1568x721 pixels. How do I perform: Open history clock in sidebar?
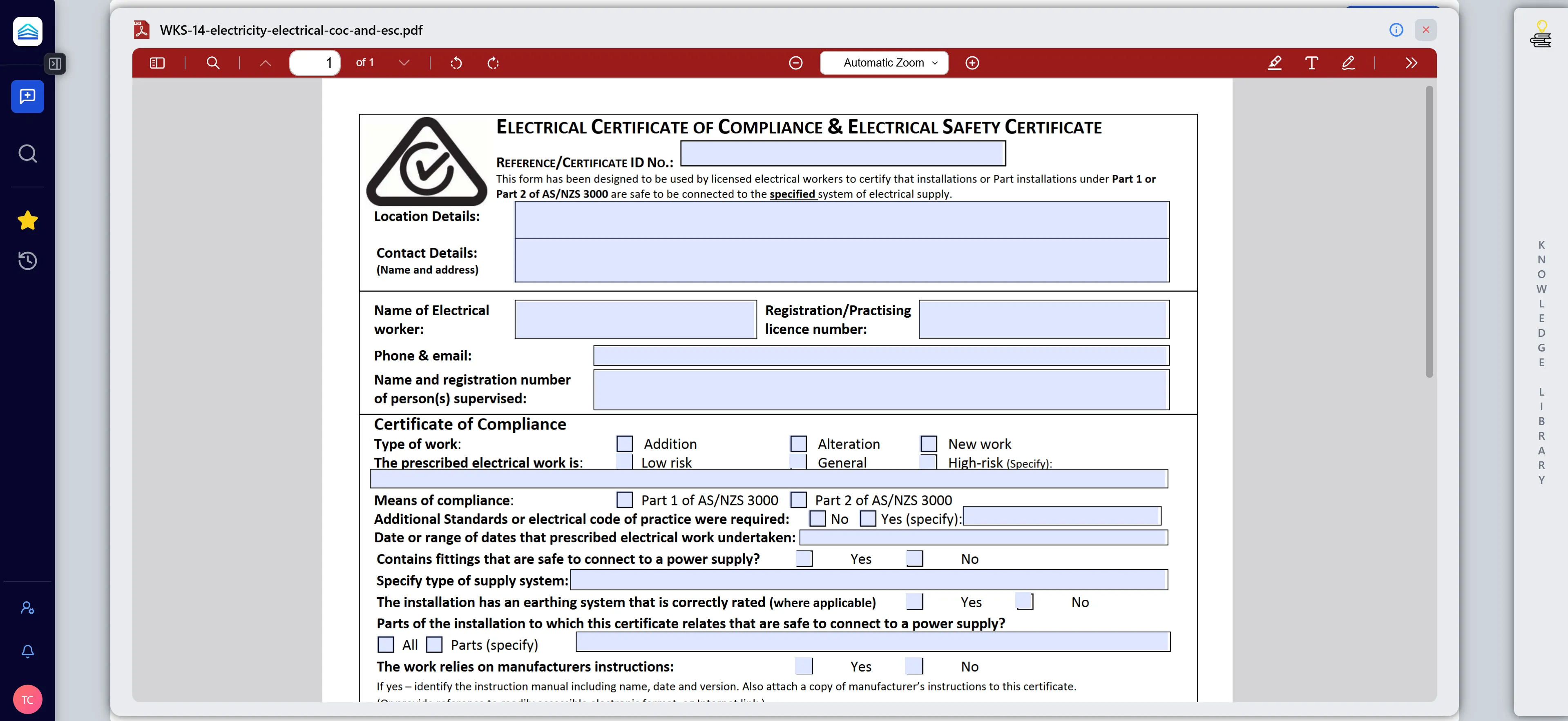(27, 260)
